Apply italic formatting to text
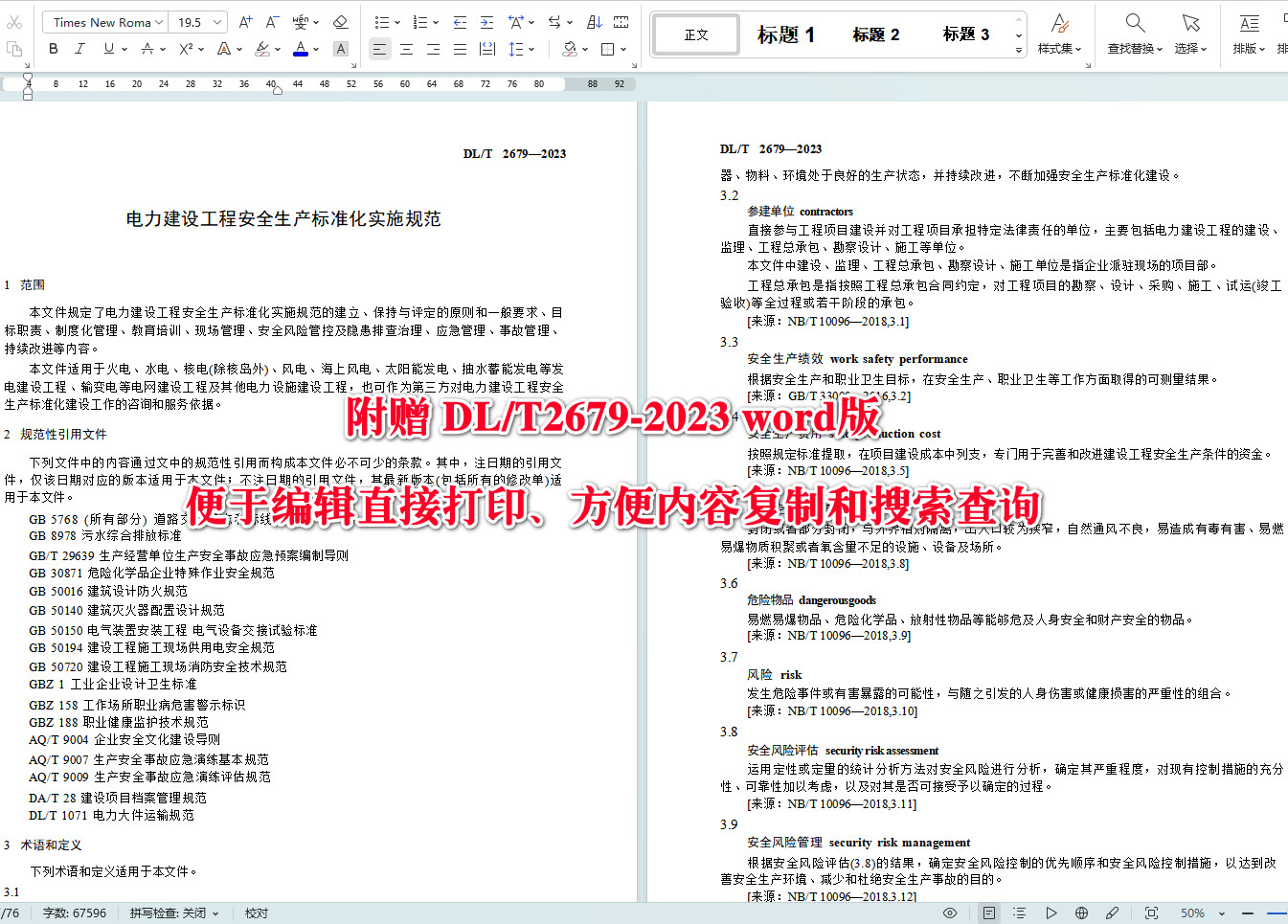The height and width of the screenshot is (924, 1288). pos(79,49)
